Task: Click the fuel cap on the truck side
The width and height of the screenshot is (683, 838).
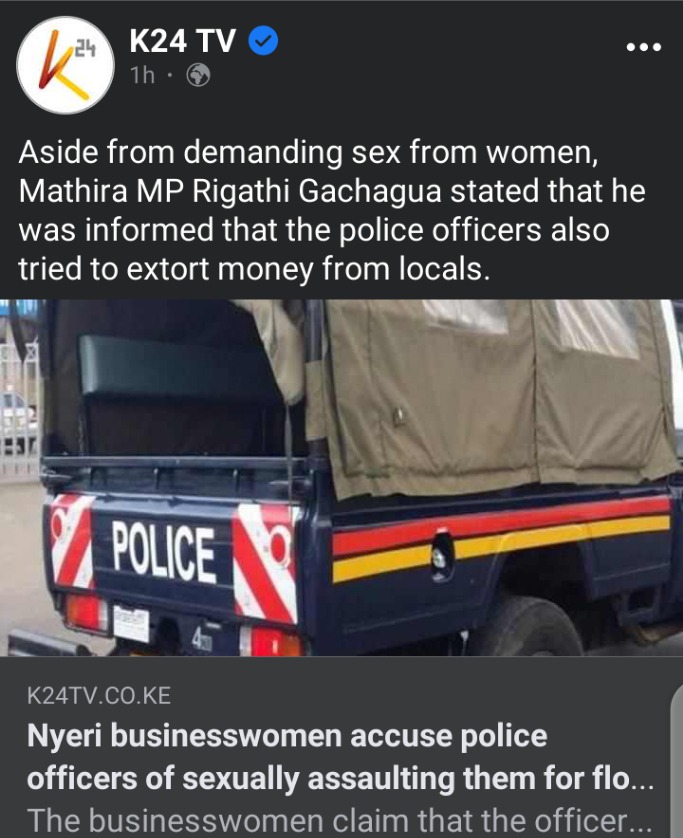Action: [440, 556]
